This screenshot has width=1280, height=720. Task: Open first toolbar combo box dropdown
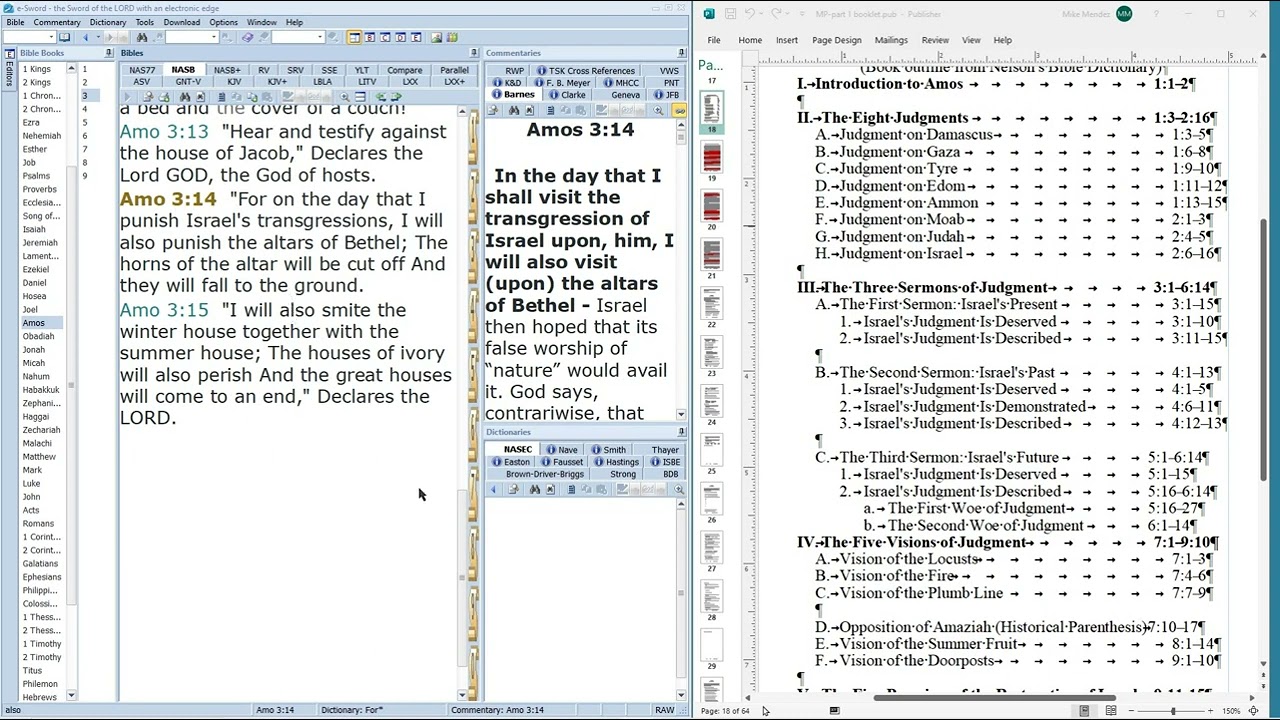[x=51, y=37]
